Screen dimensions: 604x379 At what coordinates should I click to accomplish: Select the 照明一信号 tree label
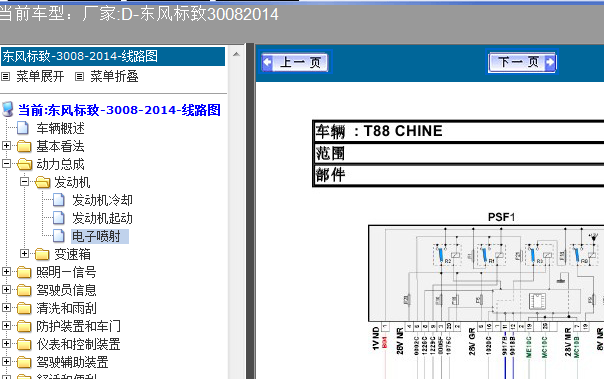coord(66,272)
